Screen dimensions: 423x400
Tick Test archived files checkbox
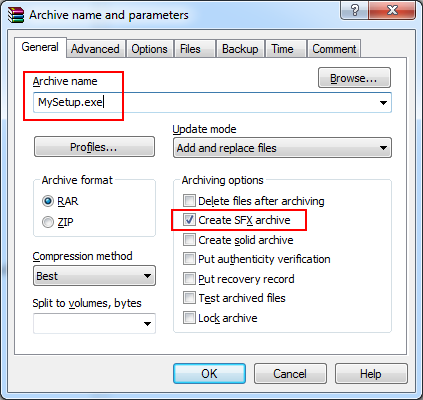pyautogui.click(x=189, y=298)
